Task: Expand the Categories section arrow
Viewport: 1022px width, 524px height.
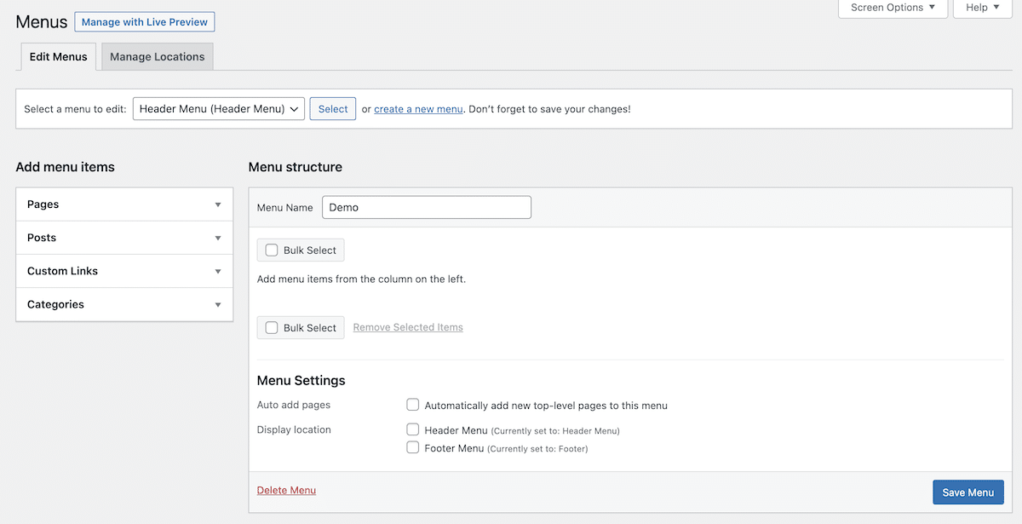Action: coord(218,305)
